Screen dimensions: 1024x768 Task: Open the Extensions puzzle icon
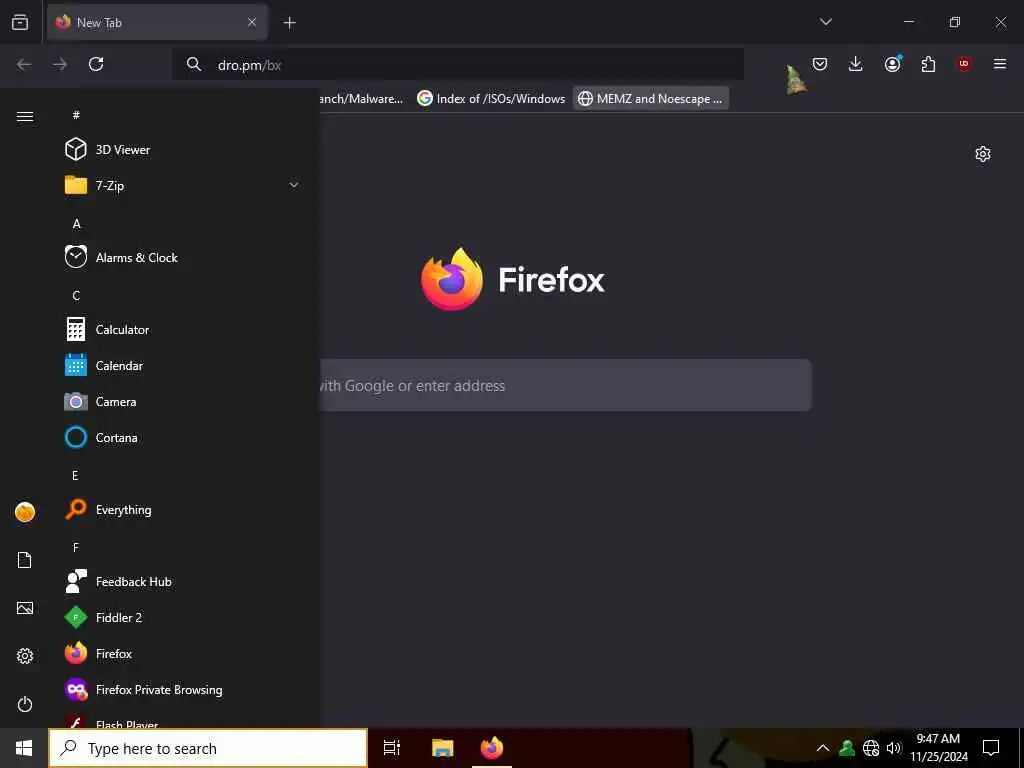pyautogui.click(x=928, y=64)
